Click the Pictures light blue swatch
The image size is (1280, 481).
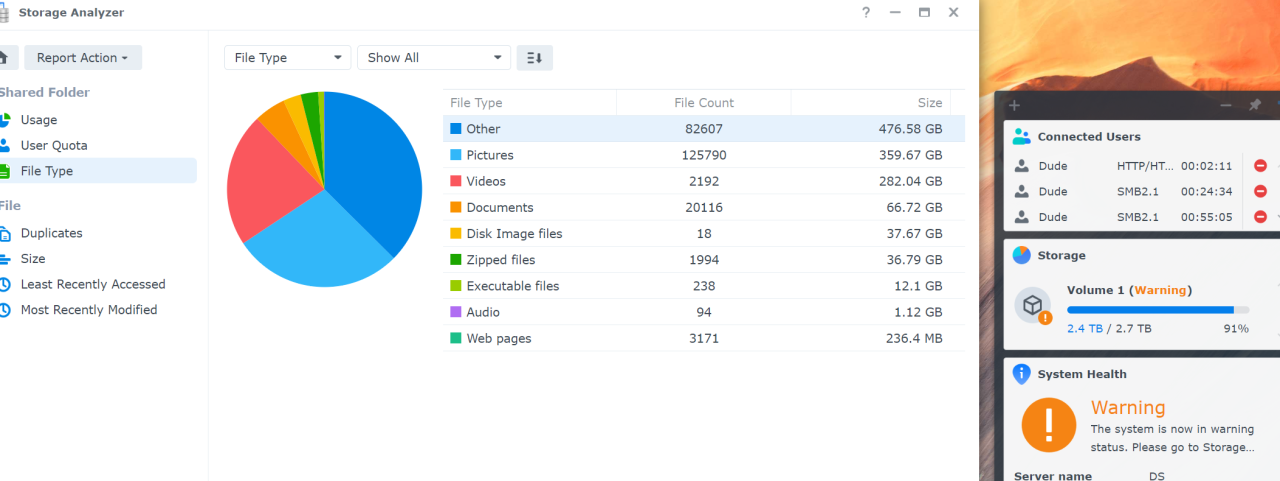click(456, 155)
